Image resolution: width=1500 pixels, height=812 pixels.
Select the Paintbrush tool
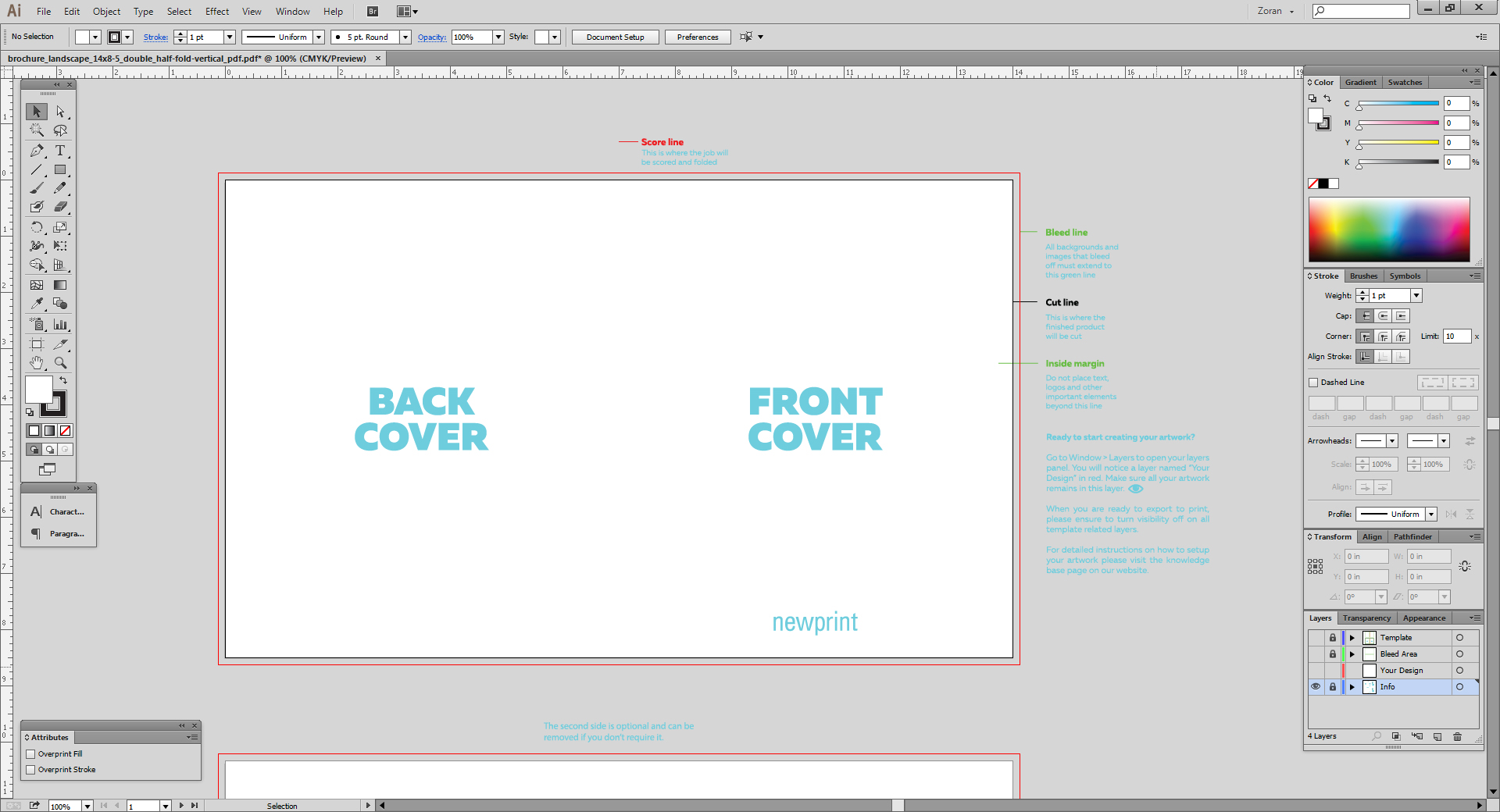[x=36, y=188]
